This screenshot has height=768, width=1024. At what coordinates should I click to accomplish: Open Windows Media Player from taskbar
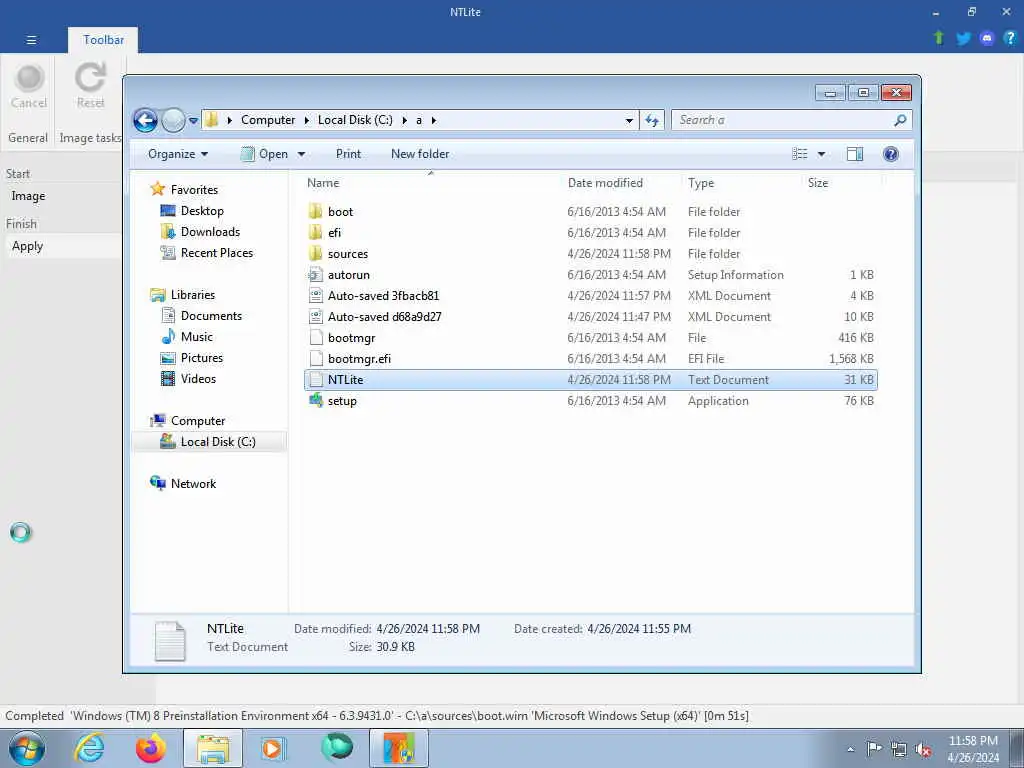tap(272, 748)
